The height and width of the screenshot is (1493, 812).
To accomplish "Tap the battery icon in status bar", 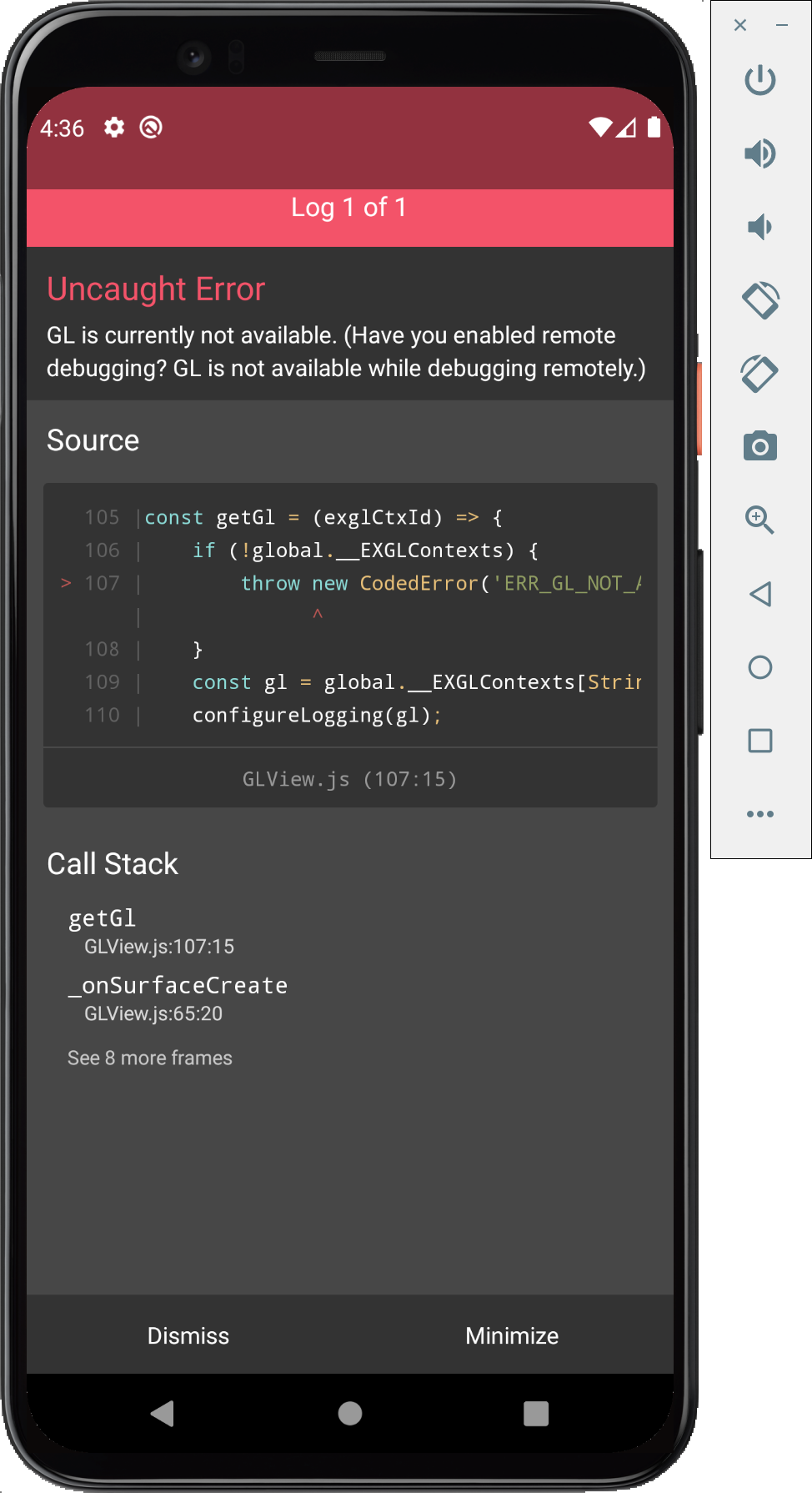I will tap(654, 127).
